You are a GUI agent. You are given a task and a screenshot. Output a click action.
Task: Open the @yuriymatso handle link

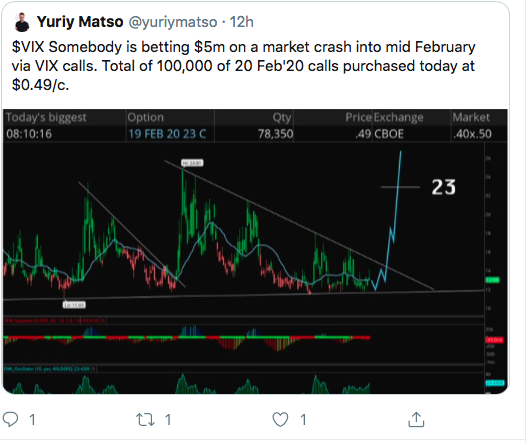tap(173, 22)
